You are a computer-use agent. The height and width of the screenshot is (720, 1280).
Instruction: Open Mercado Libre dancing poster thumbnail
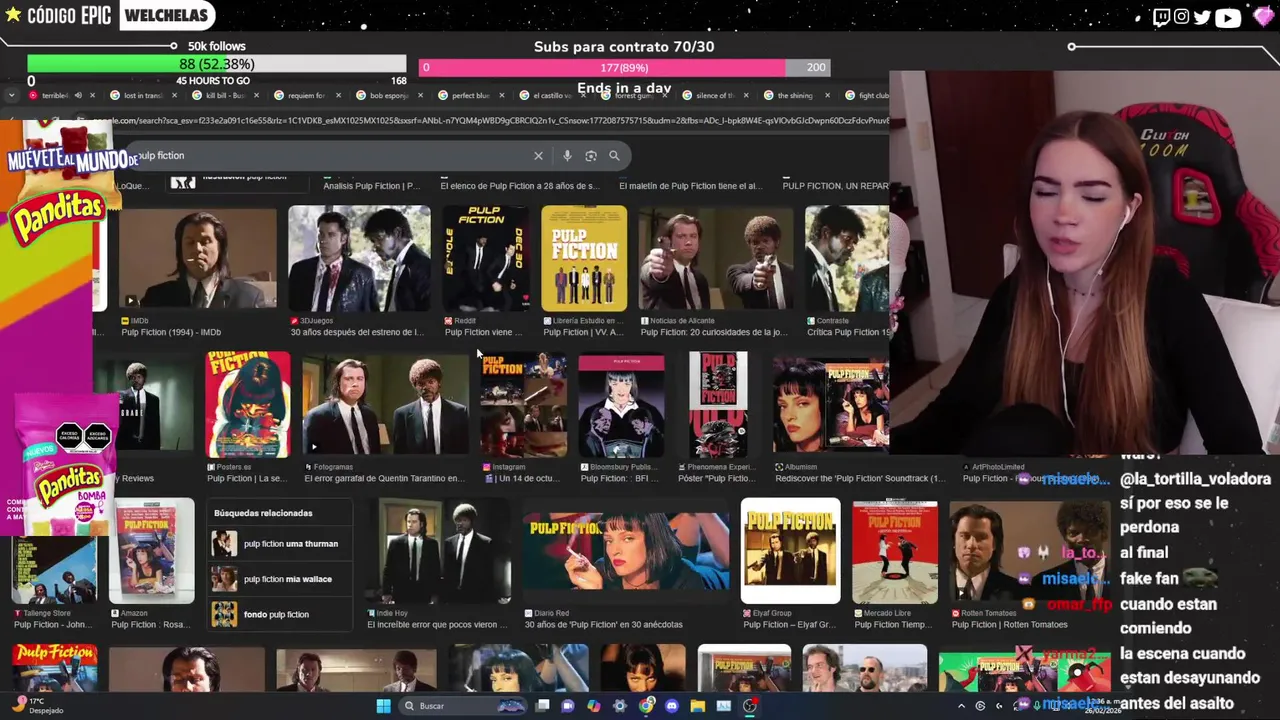coord(895,551)
